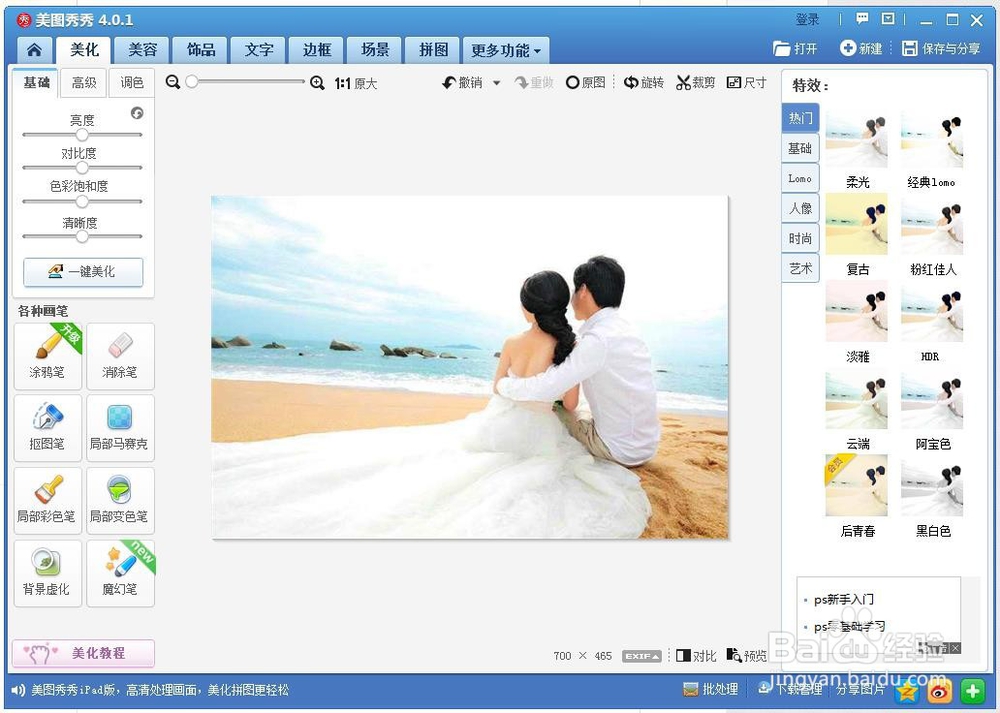
Task: Select the 背景虚化 blur tool
Action: [48, 573]
